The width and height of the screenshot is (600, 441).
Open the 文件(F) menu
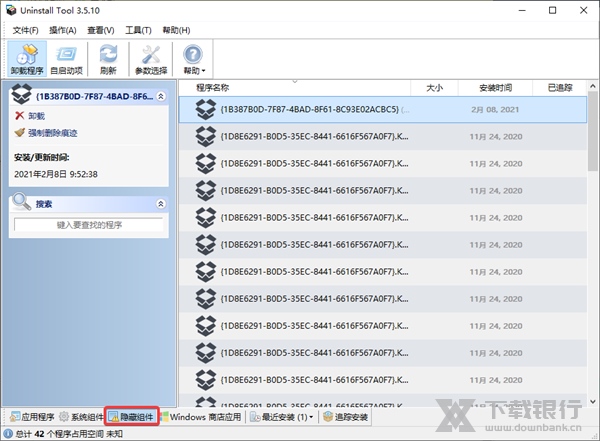pos(25,30)
